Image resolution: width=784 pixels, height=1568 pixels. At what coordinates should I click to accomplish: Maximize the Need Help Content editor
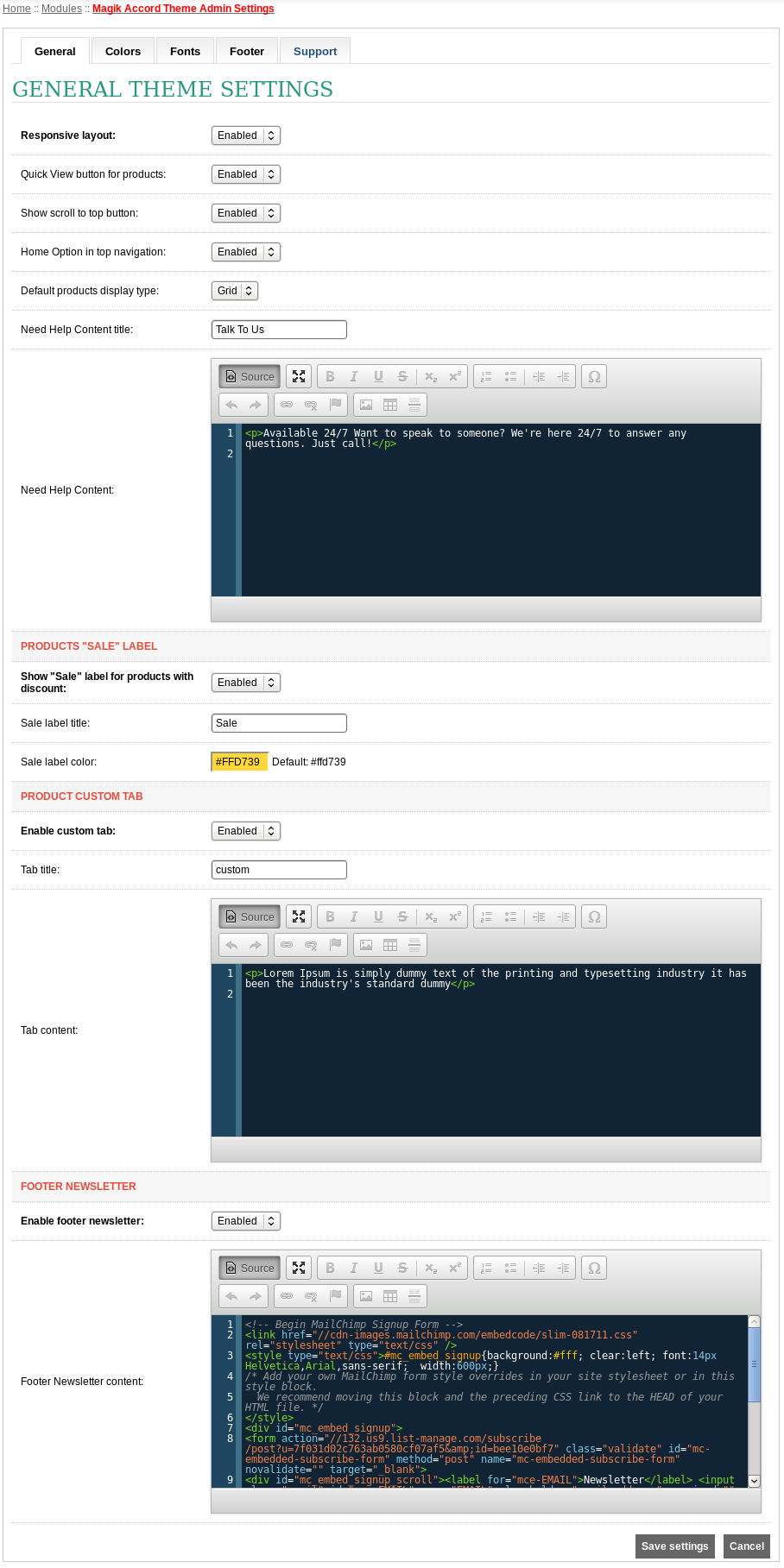[299, 376]
